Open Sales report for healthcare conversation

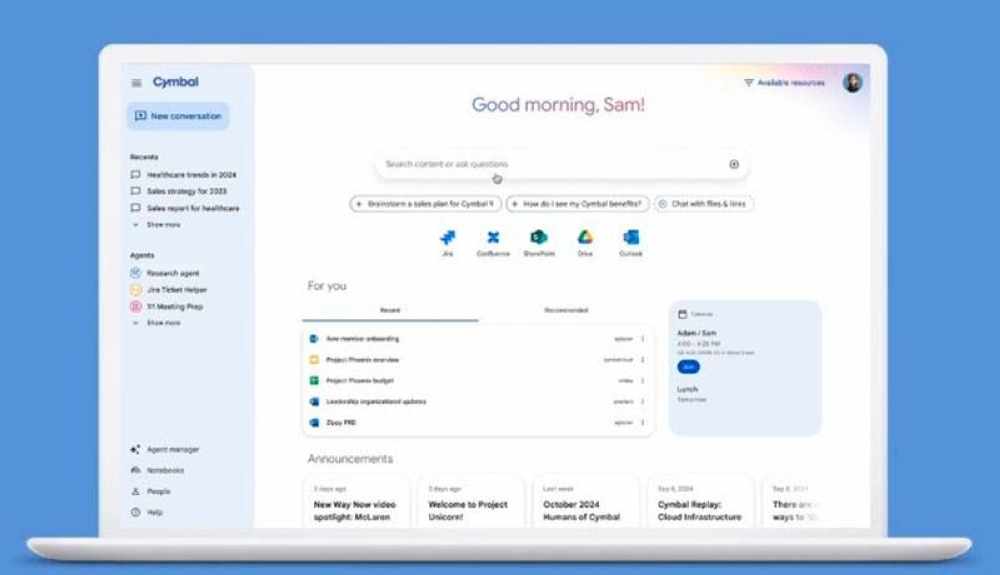185,208
